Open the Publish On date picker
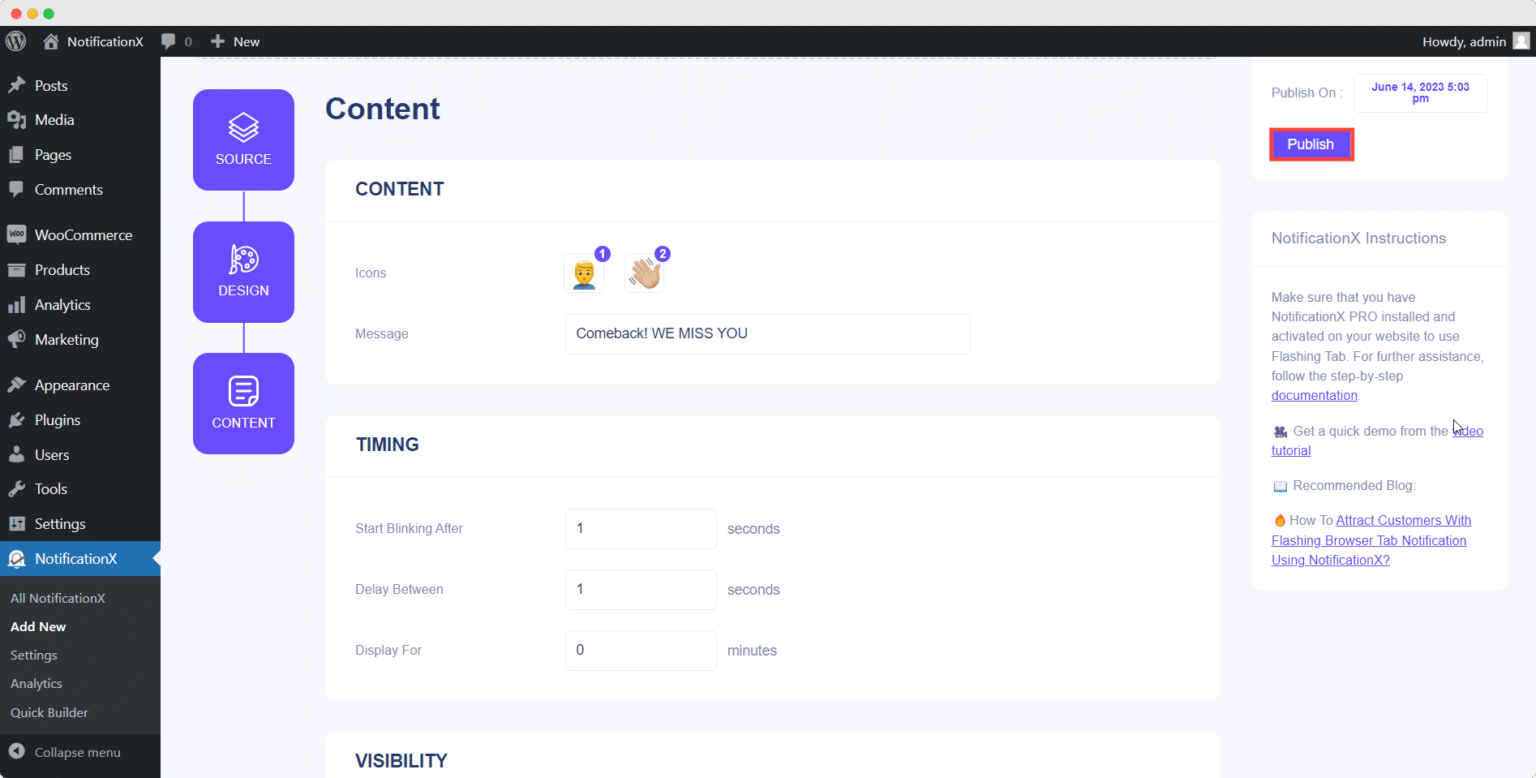 (x=1420, y=93)
